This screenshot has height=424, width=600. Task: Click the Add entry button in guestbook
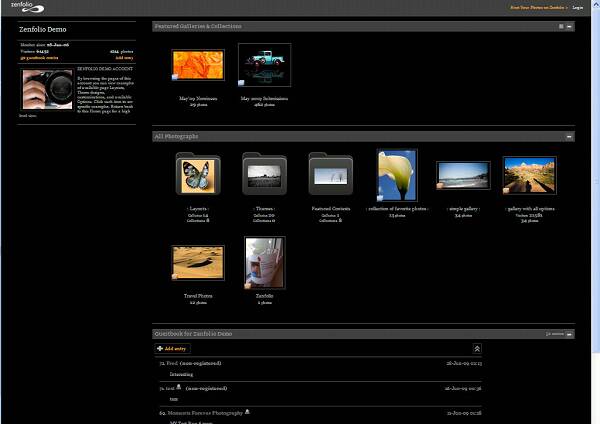pyautogui.click(x=172, y=349)
